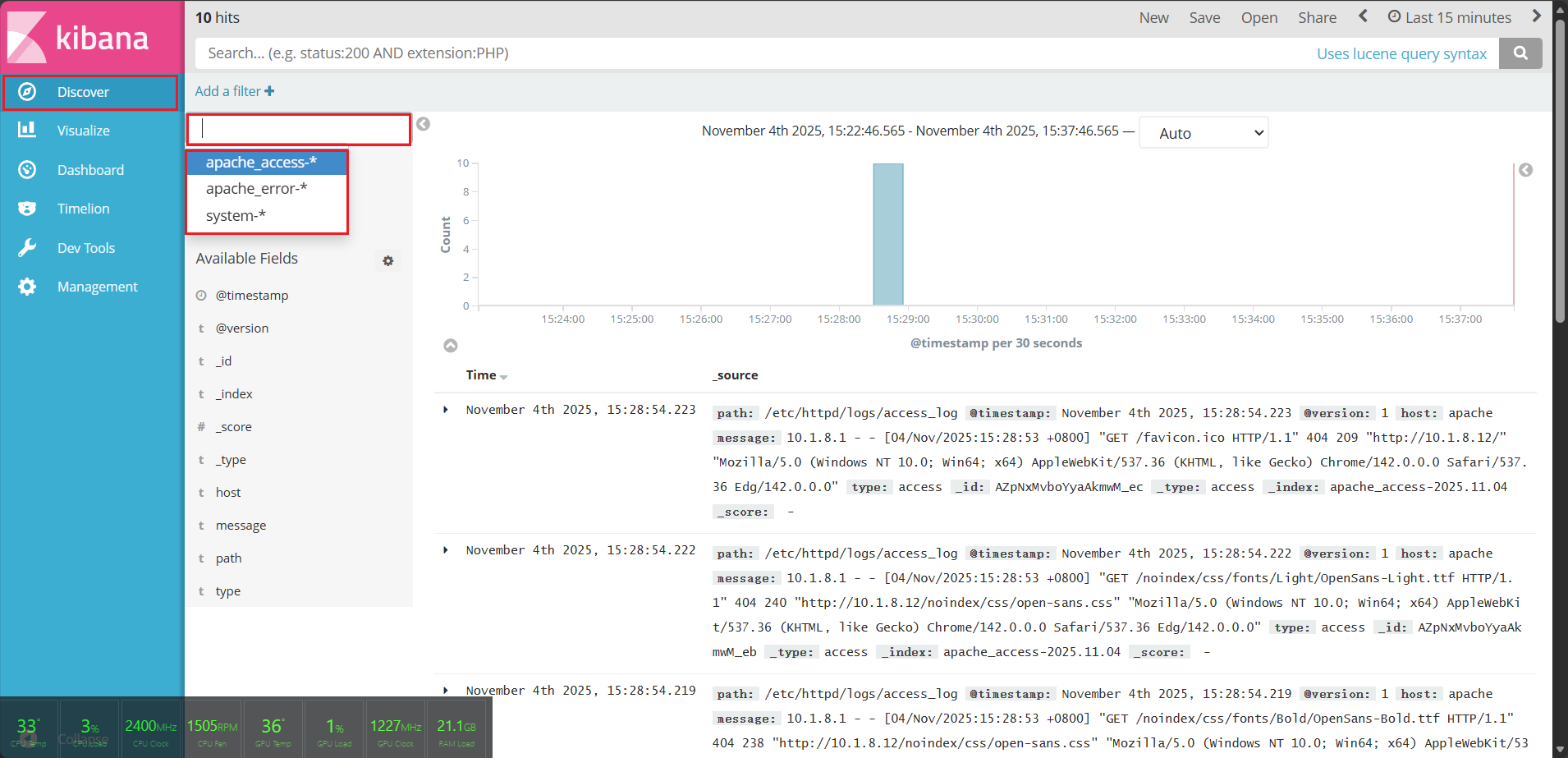Select the message field
This screenshot has height=758, width=1568.
click(241, 526)
